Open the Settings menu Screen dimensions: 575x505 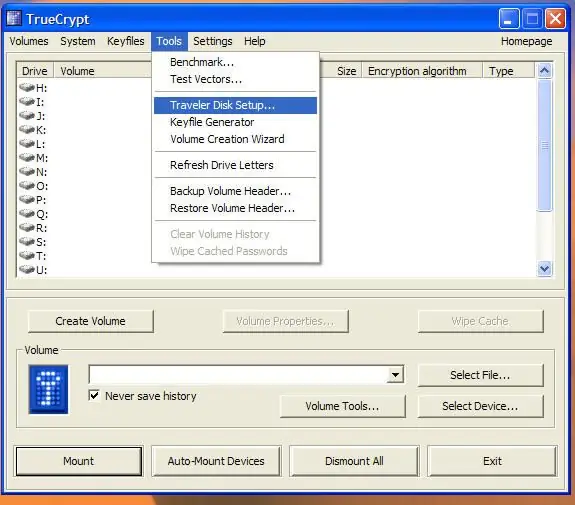point(213,41)
